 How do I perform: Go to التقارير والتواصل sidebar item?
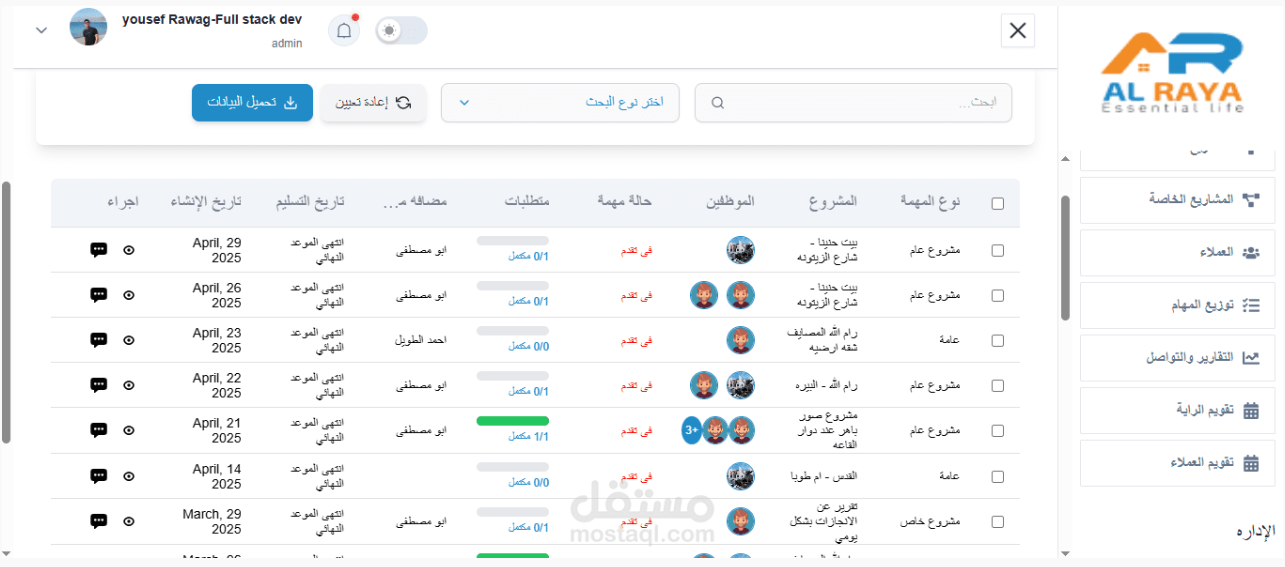pos(1177,358)
